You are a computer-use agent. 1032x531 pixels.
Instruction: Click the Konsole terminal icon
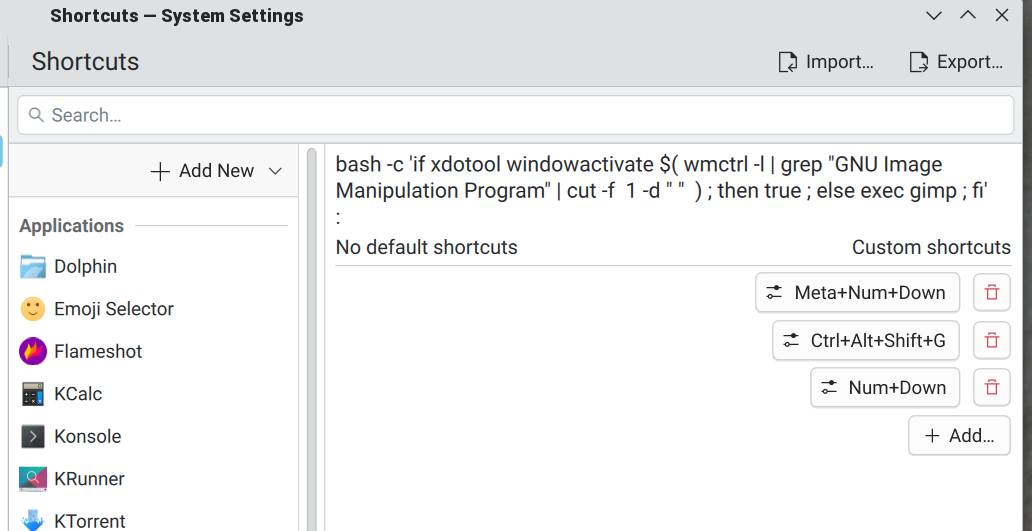(33, 437)
